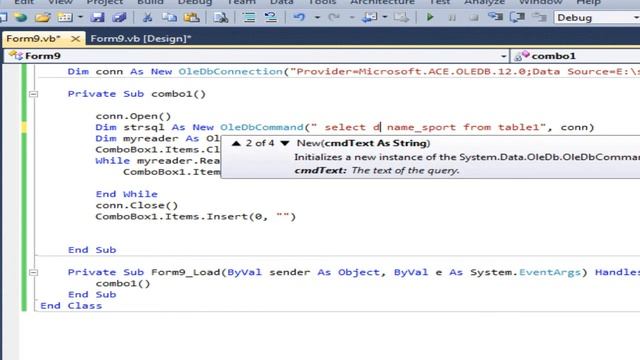This screenshot has width=640, height=360.
Task: Open the Add New Item dropdown arrow
Action: (80, 18)
